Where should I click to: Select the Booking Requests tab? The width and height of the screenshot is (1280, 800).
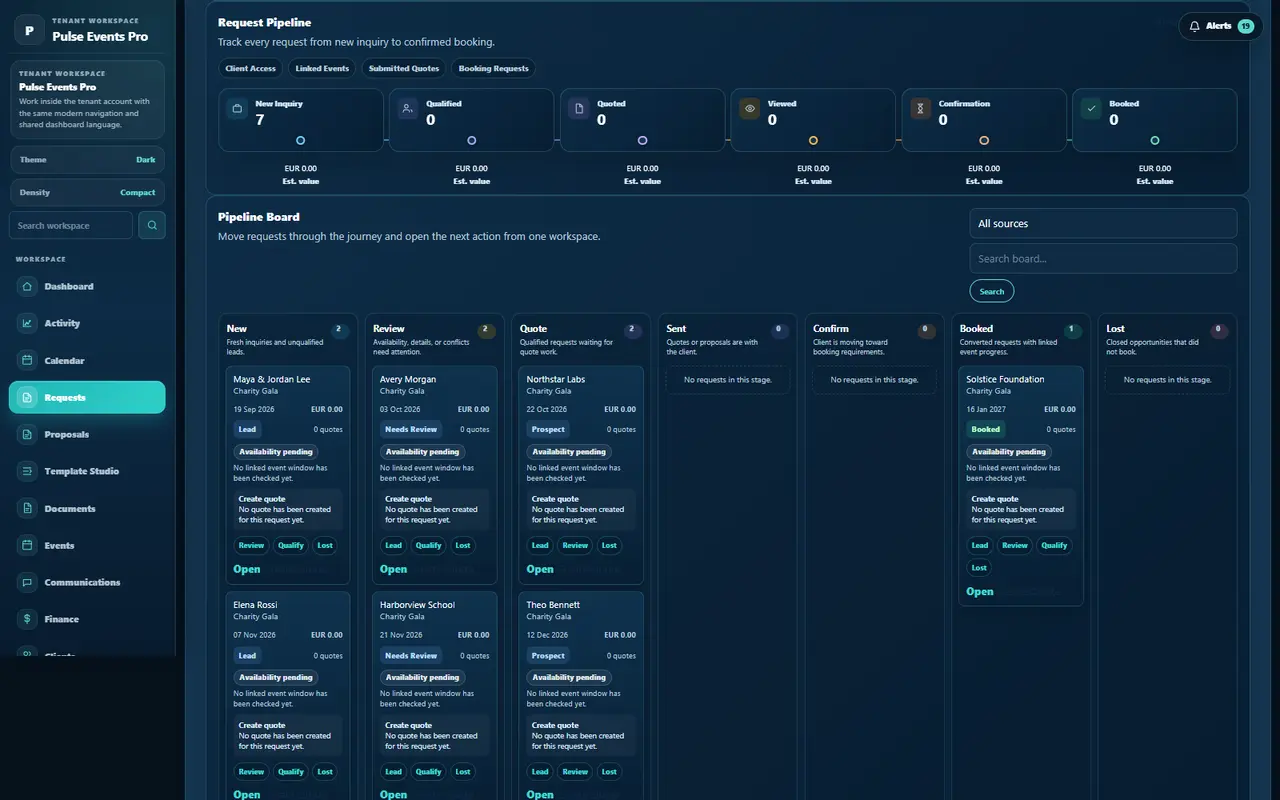[493, 68]
